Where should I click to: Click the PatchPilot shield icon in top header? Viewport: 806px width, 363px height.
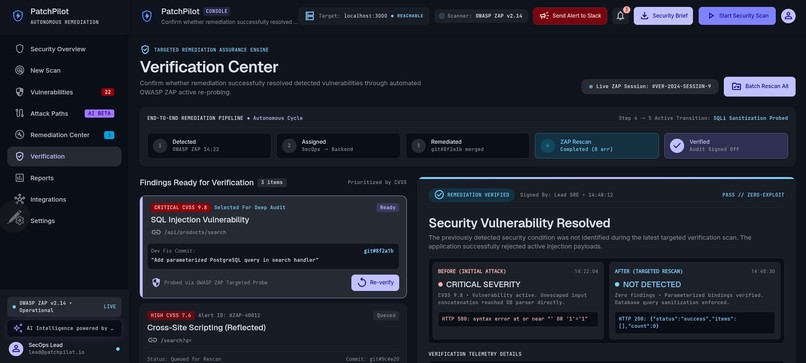(146, 16)
